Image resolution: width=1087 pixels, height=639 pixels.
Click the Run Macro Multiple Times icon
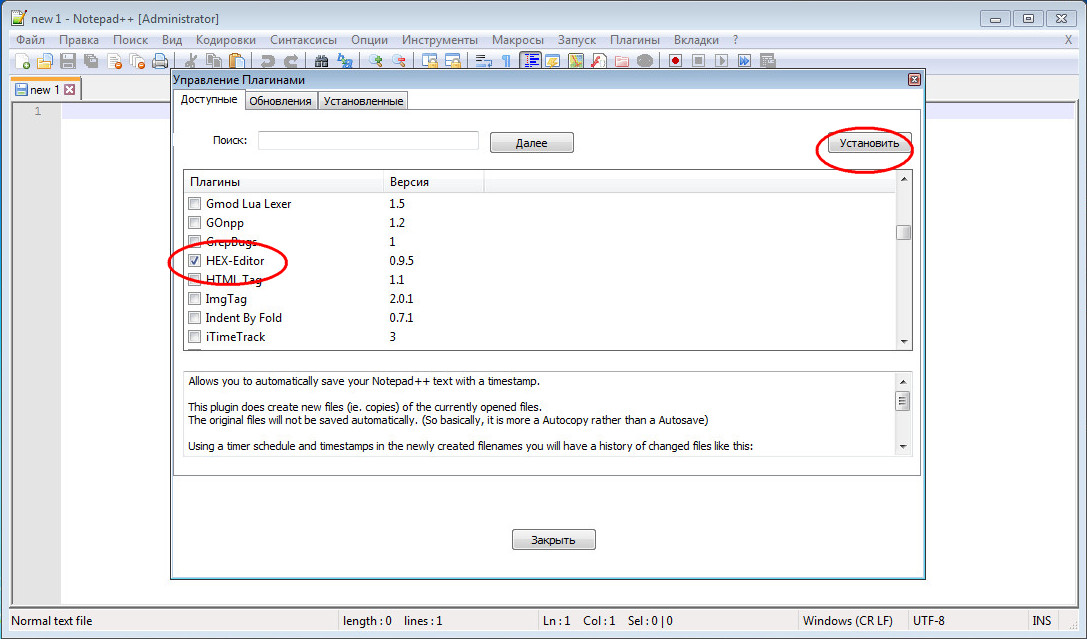745,61
